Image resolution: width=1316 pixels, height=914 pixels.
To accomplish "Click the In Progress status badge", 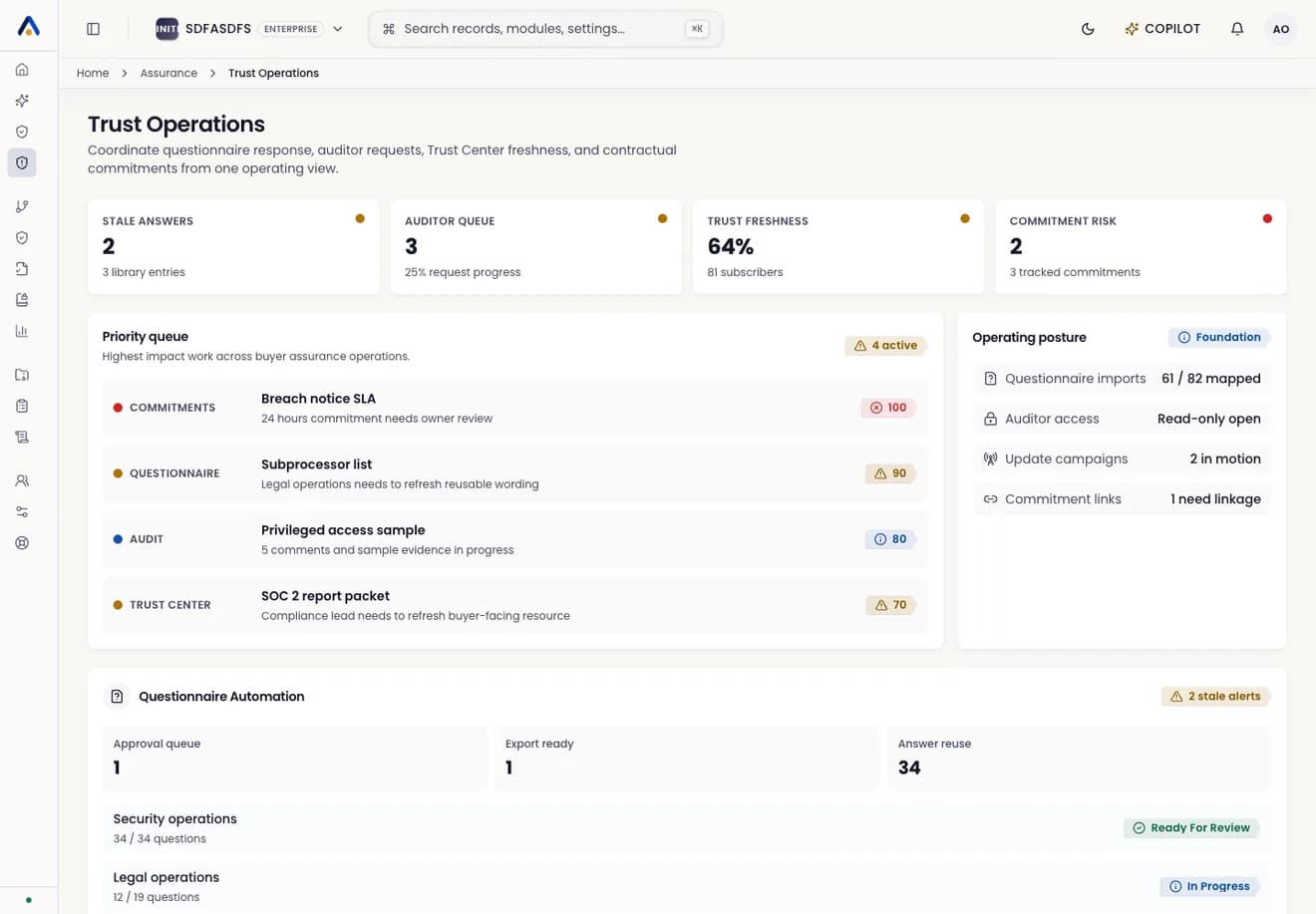I will pyautogui.click(x=1209, y=886).
